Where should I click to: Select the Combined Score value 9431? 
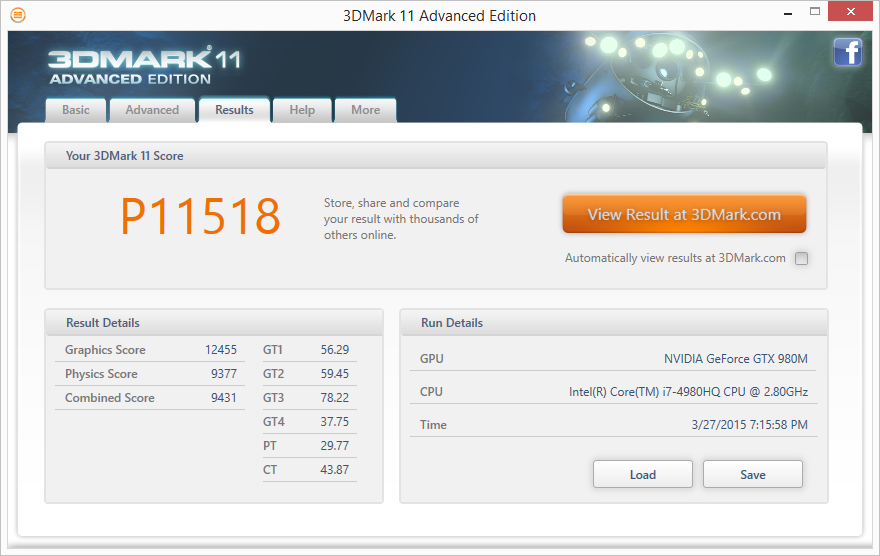pyautogui.click(x=224, y=398)
